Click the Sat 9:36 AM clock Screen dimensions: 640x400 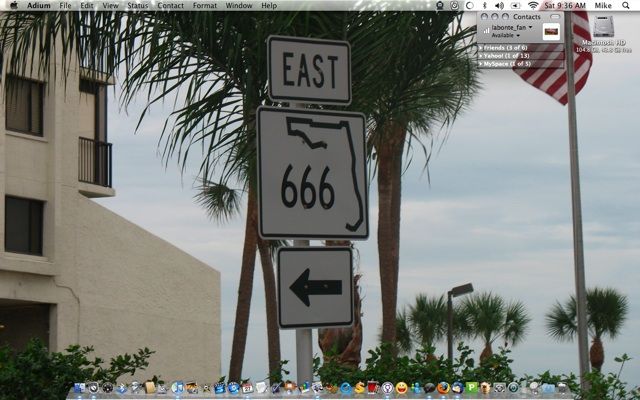click(565, 5)
